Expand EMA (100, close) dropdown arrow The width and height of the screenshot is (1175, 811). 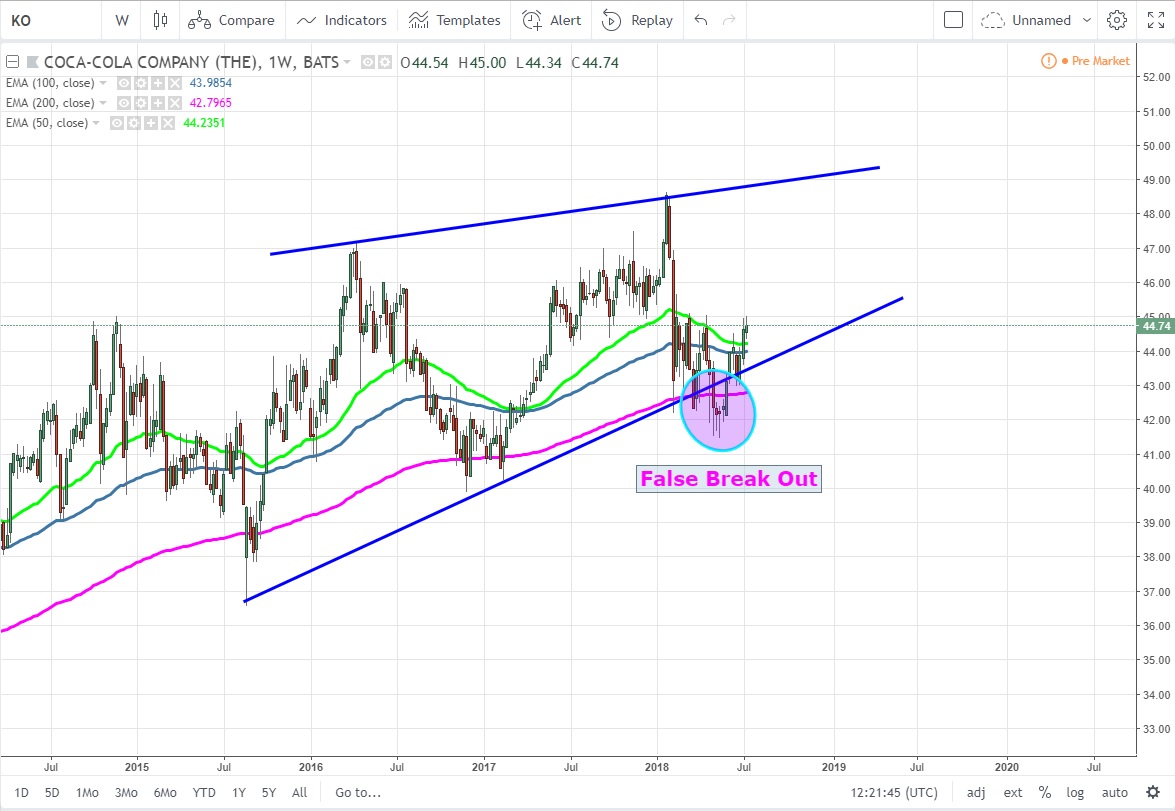pyautogui.click(x=103, y=82)
